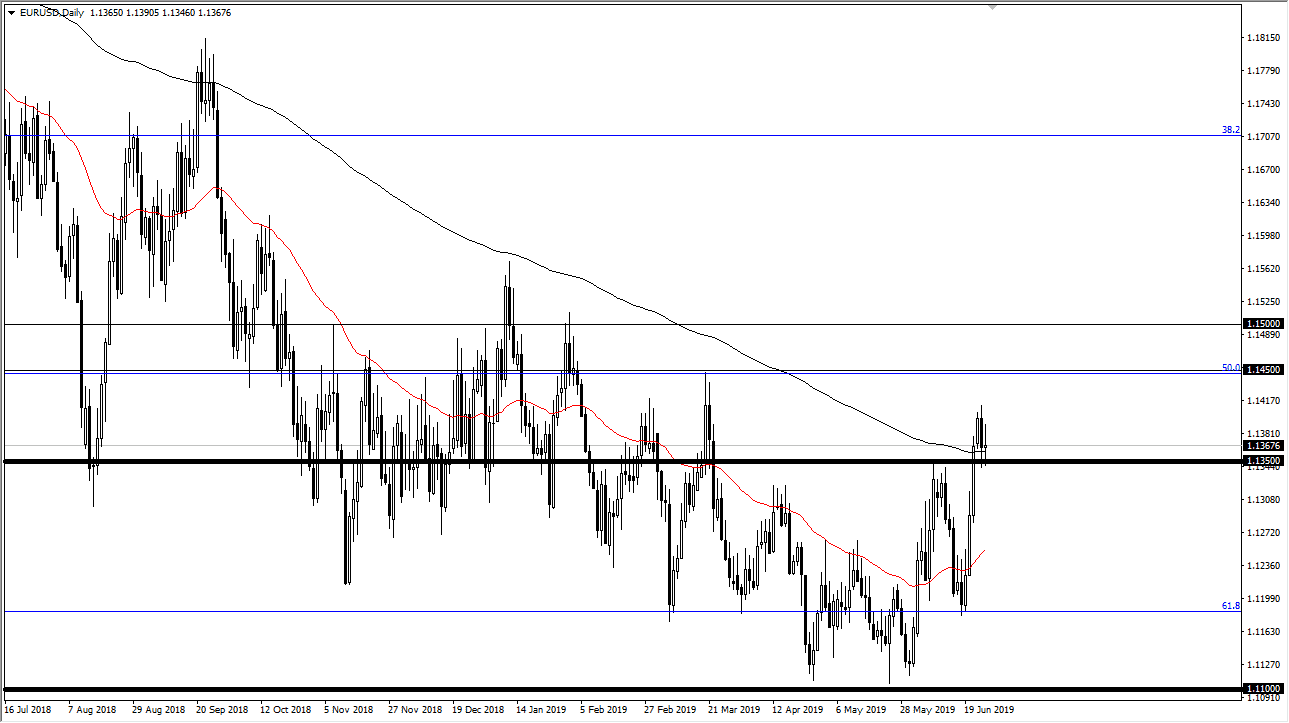This screenshot has width=1289, height=723.
Task: Click the 1.18150 price axis value
Action: pos(1264,38)
